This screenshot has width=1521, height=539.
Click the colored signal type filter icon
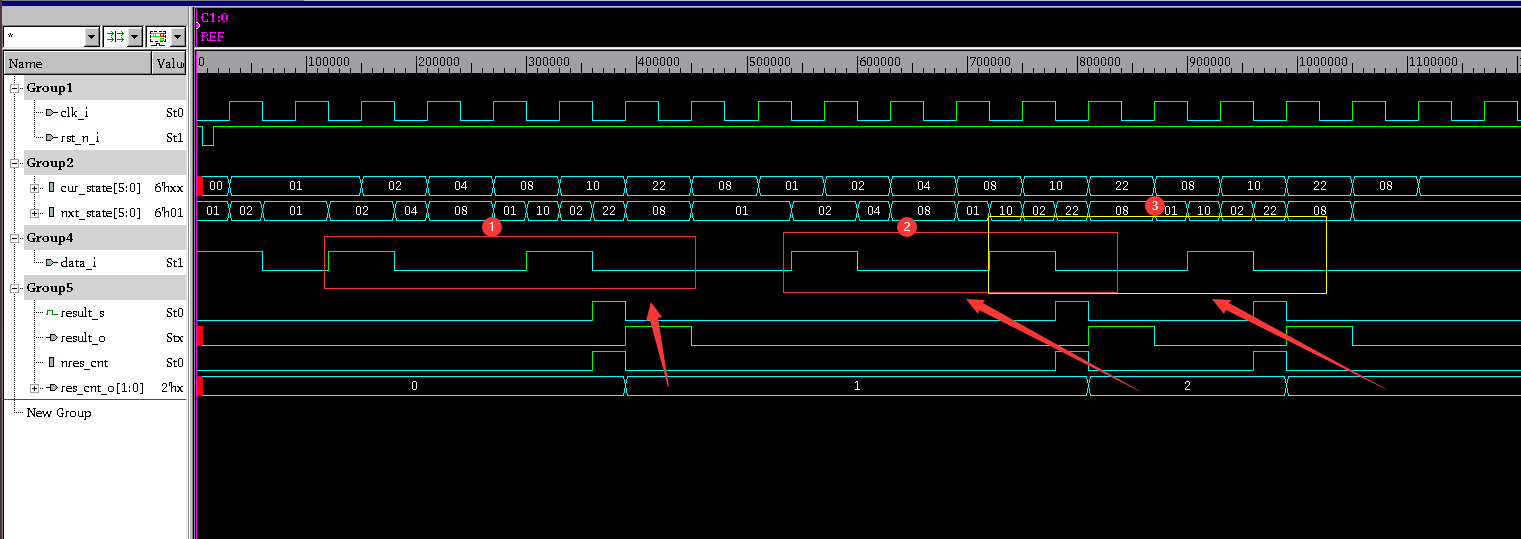pyautogui.click(x=158, y=37)
